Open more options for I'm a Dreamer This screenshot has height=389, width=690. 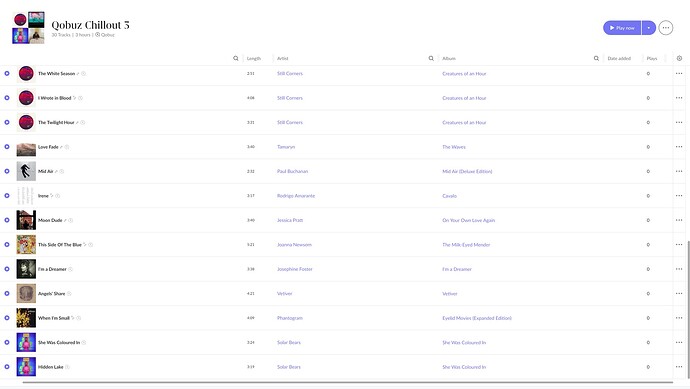pos(679,269)
